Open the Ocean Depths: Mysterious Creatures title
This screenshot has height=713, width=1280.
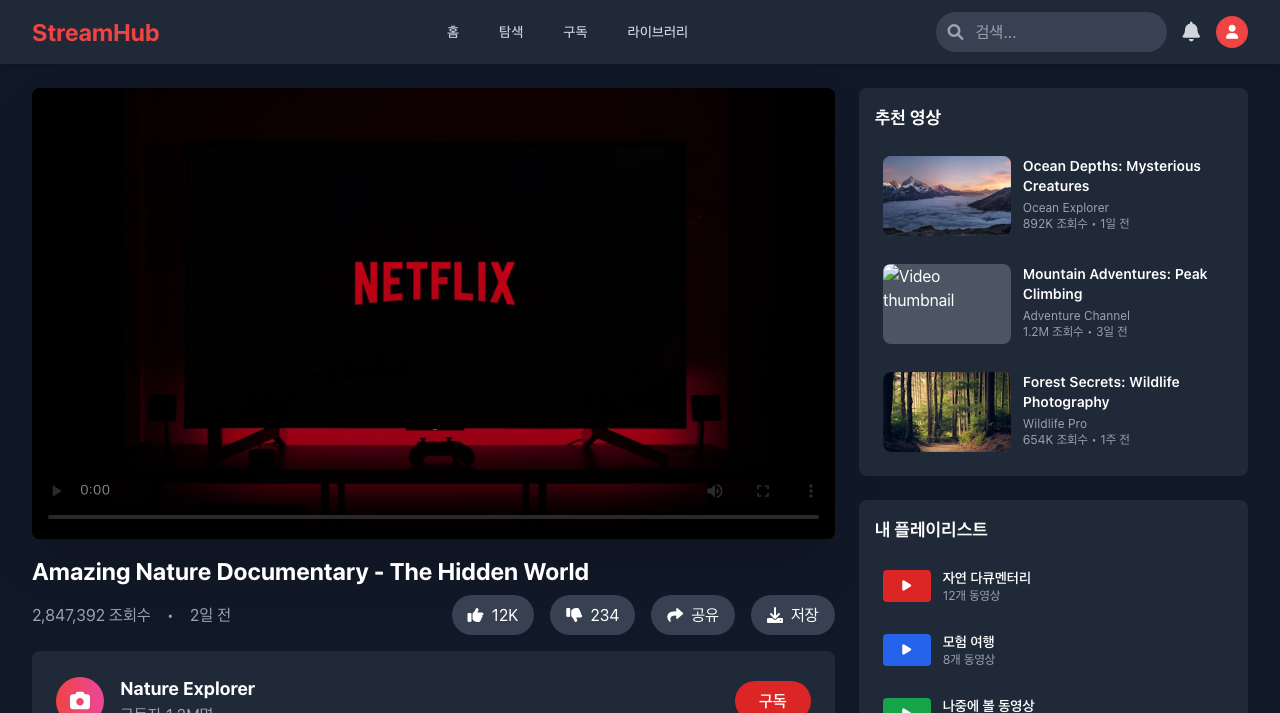(1112, 176)
